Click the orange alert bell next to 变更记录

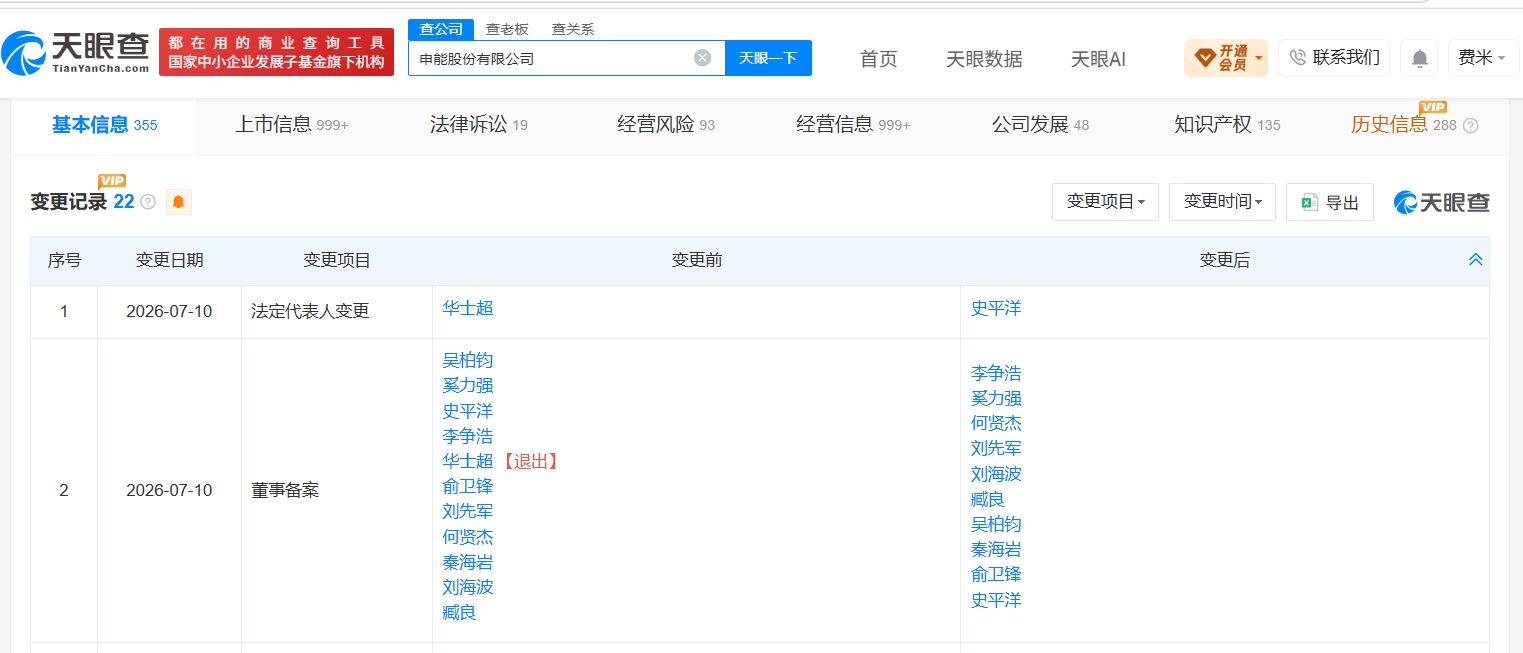tap(178, 202)
